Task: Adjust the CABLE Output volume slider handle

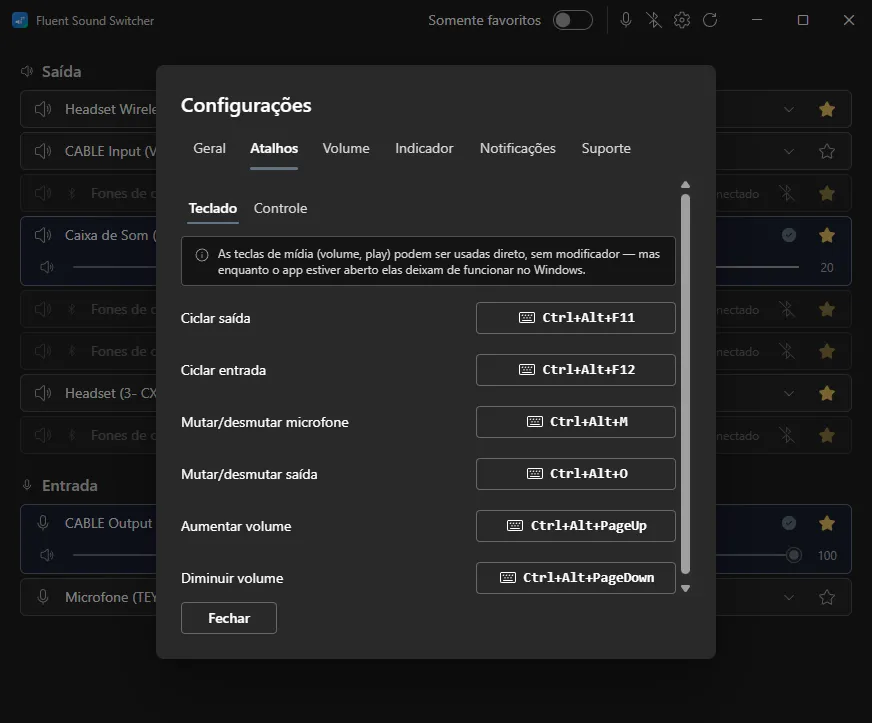Action: (x=794, y=555)
